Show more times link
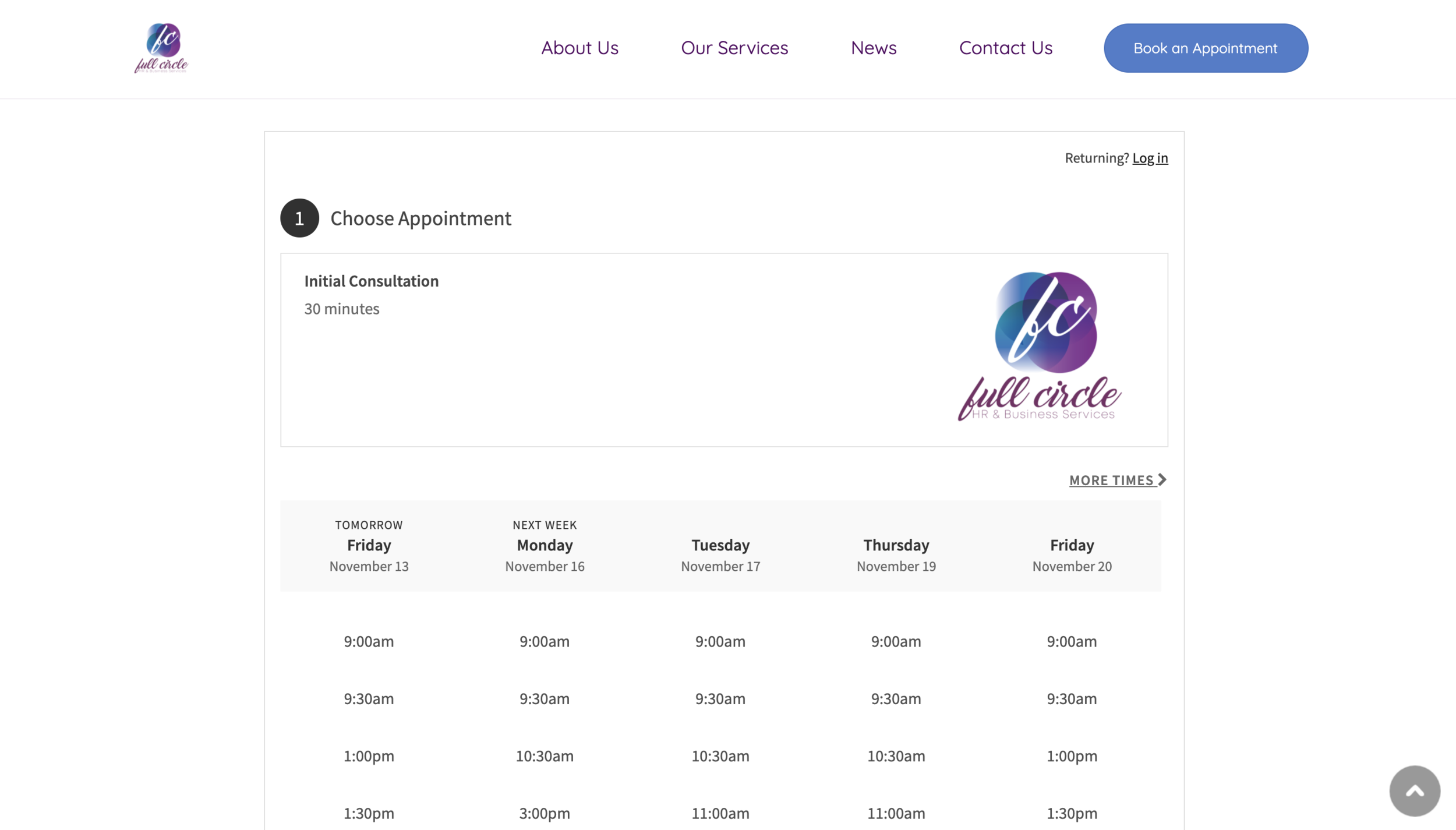This screenshot has height=830, width=1456. (1118, 480)
